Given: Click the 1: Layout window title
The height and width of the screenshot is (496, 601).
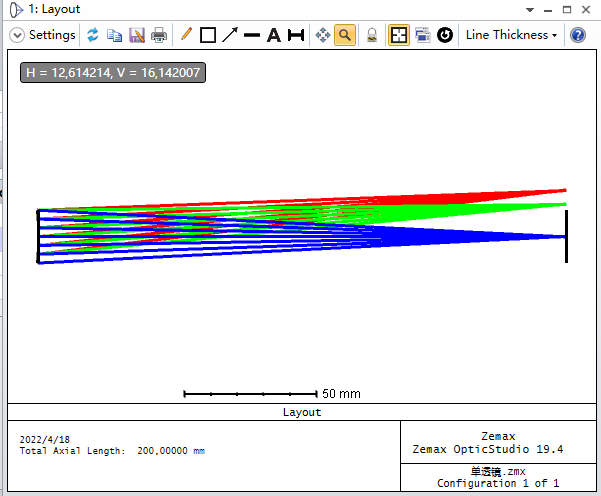Looking at the screenshot, I should [x=54, y=9].
